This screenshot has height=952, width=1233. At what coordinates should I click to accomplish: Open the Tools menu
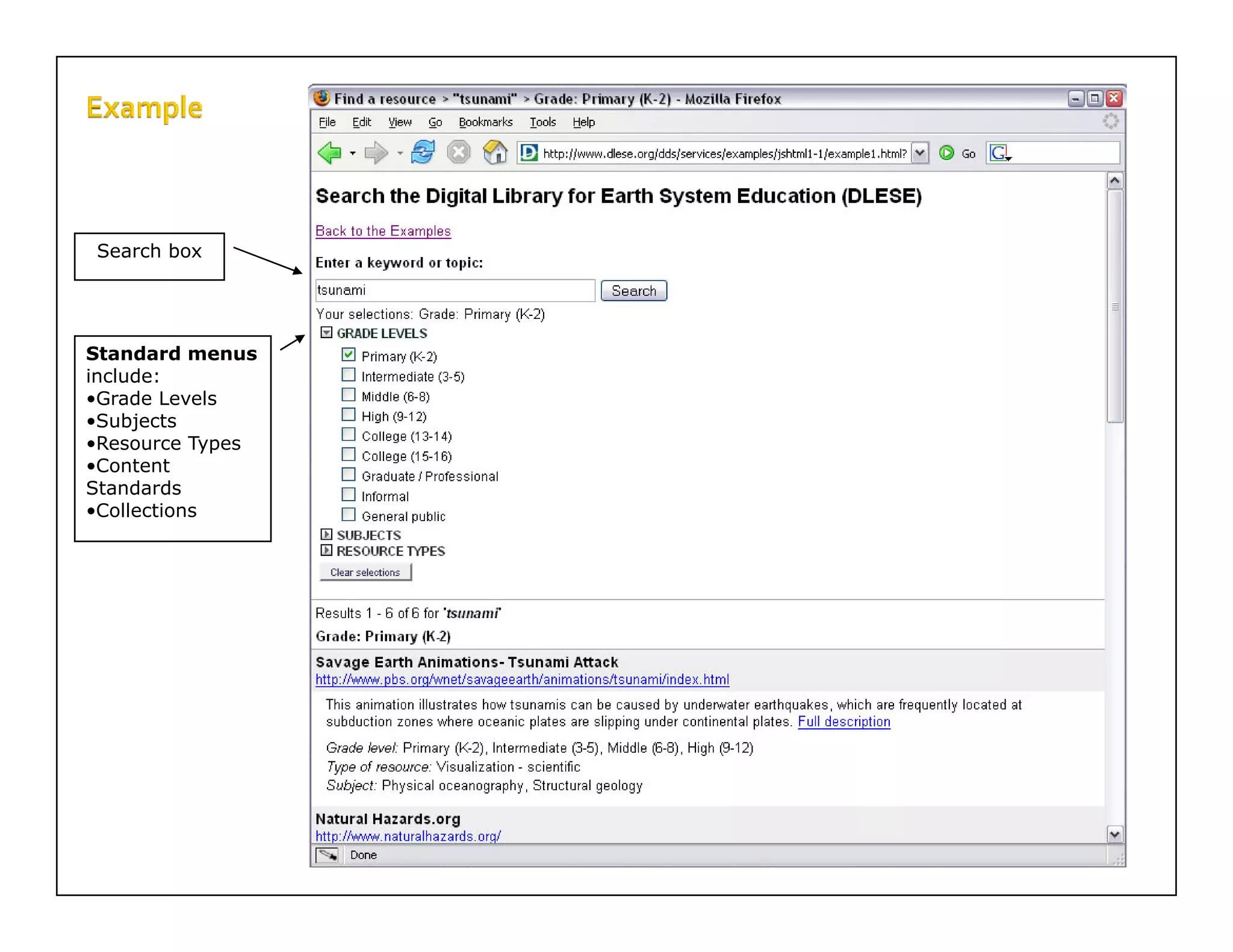coord(542,122)
